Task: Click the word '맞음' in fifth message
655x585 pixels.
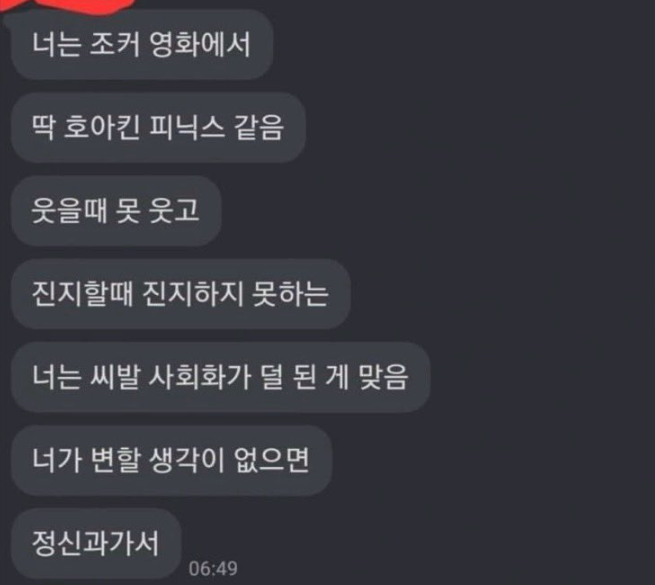Action: coord(383,377)
